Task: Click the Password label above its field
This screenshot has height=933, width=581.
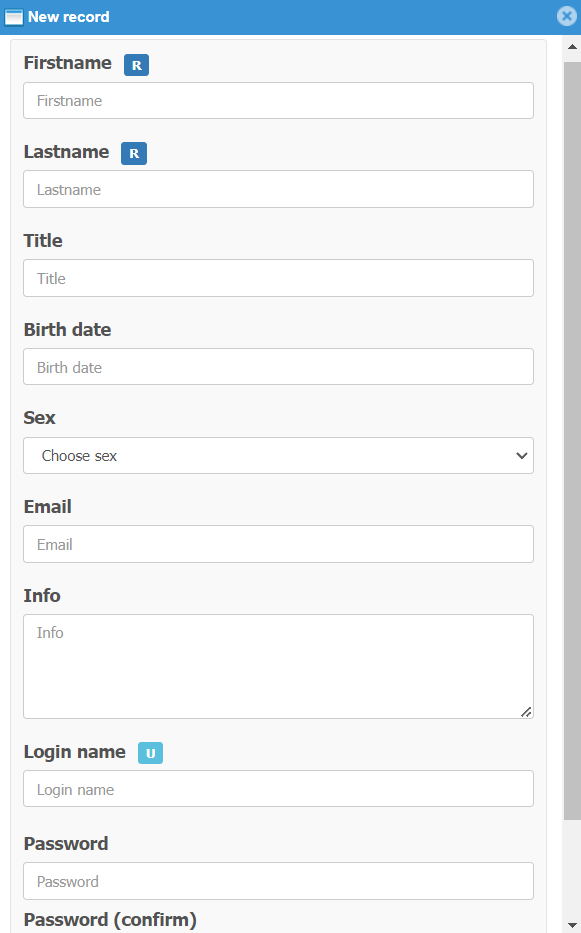Action: click(66, 844)
